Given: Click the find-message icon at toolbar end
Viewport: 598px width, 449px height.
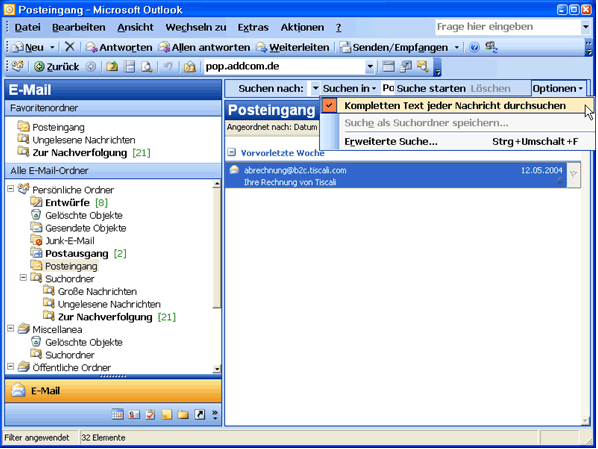Looking at the screenshot, I should (423, 66).
